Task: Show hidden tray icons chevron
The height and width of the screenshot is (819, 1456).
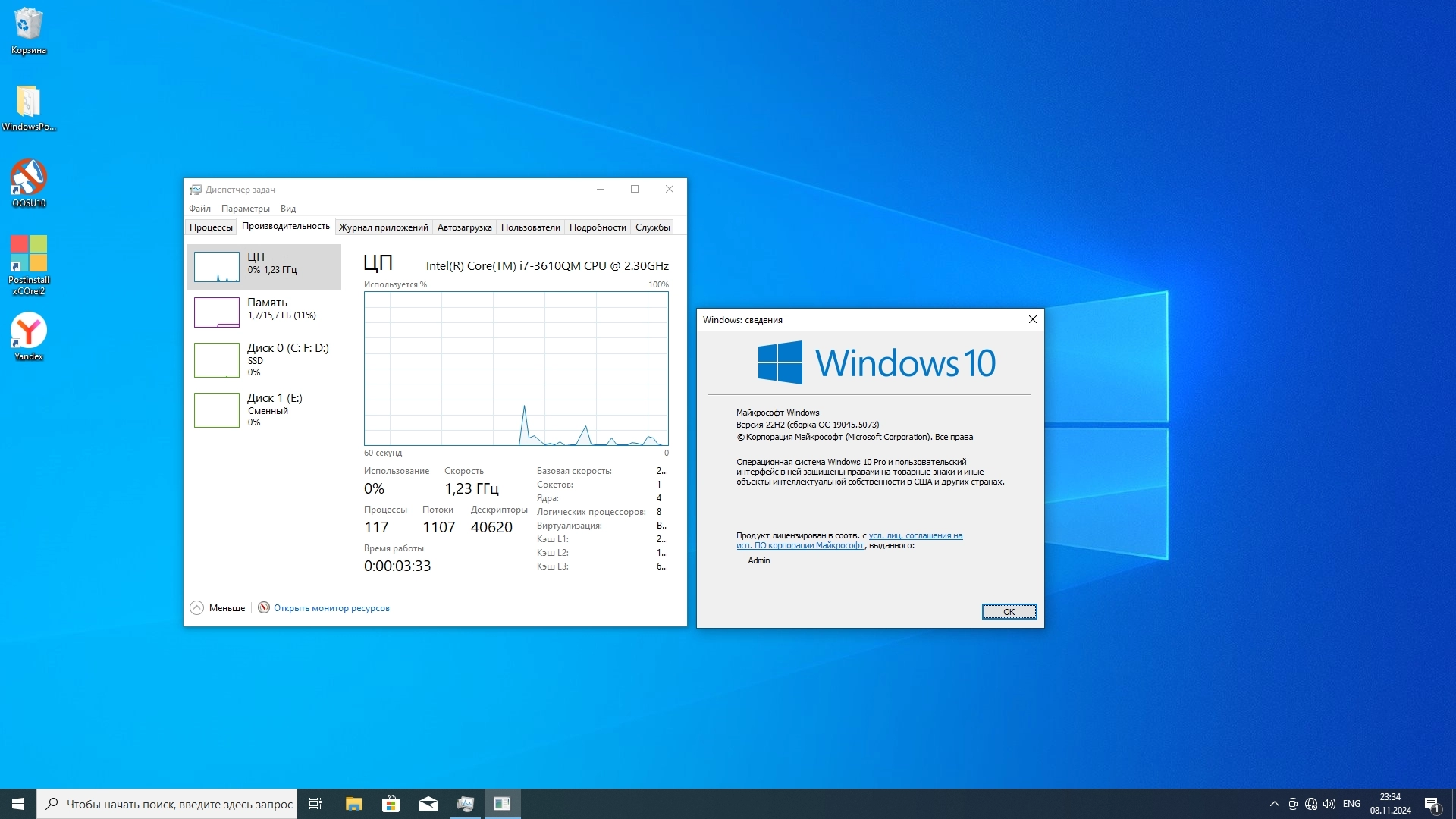Action: pos(1274,804)
